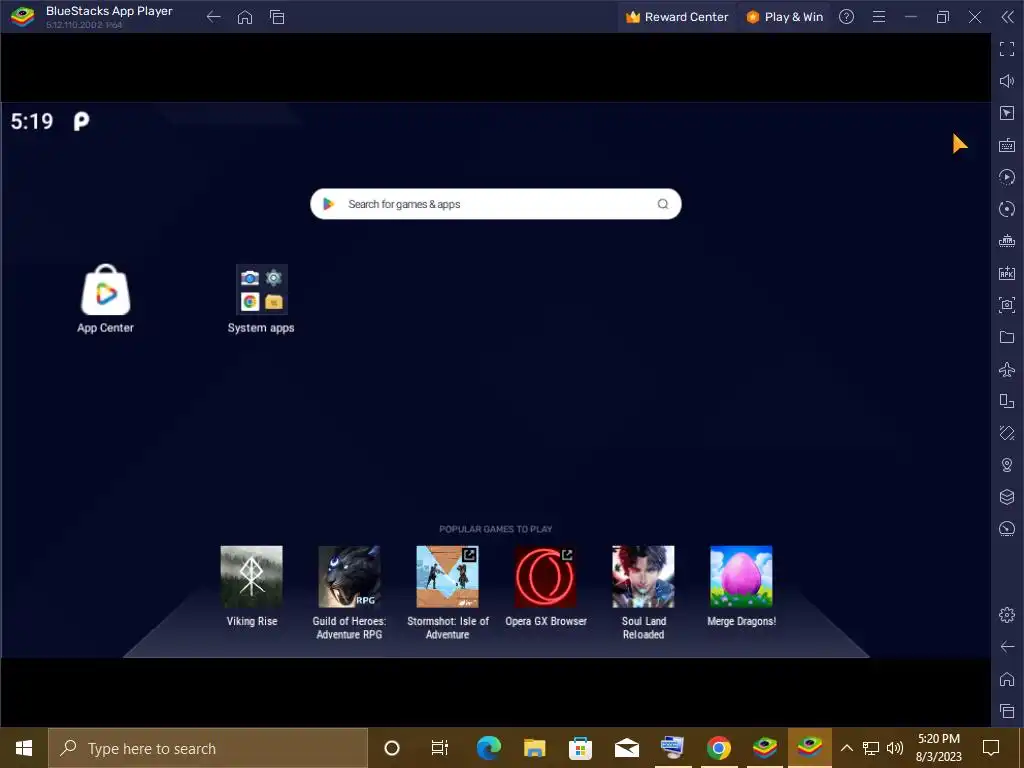
Task: Open Windows Task View button
Action: [x=440, y=748]
